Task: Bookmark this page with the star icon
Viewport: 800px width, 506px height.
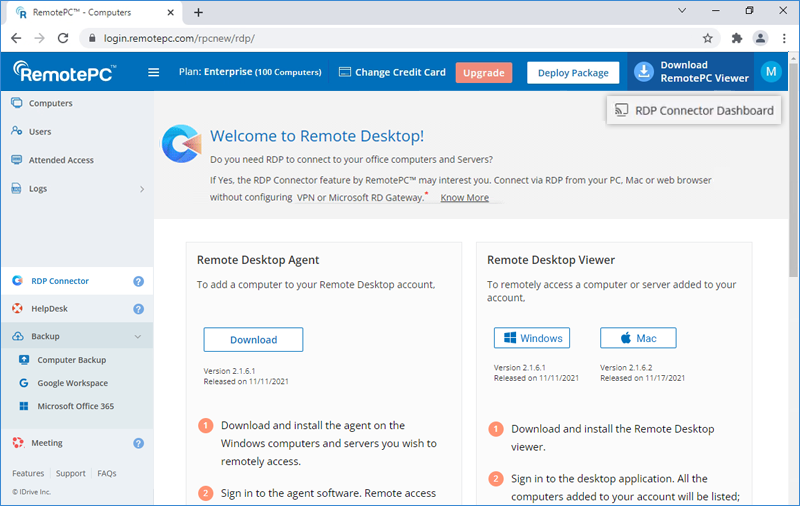Action: [x=707, y=38]
